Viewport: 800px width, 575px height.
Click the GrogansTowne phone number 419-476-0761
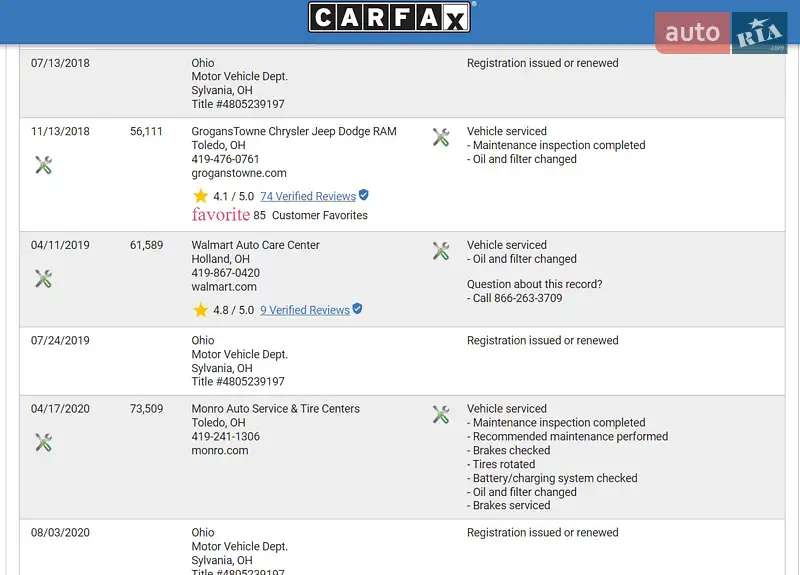[226, 159]
